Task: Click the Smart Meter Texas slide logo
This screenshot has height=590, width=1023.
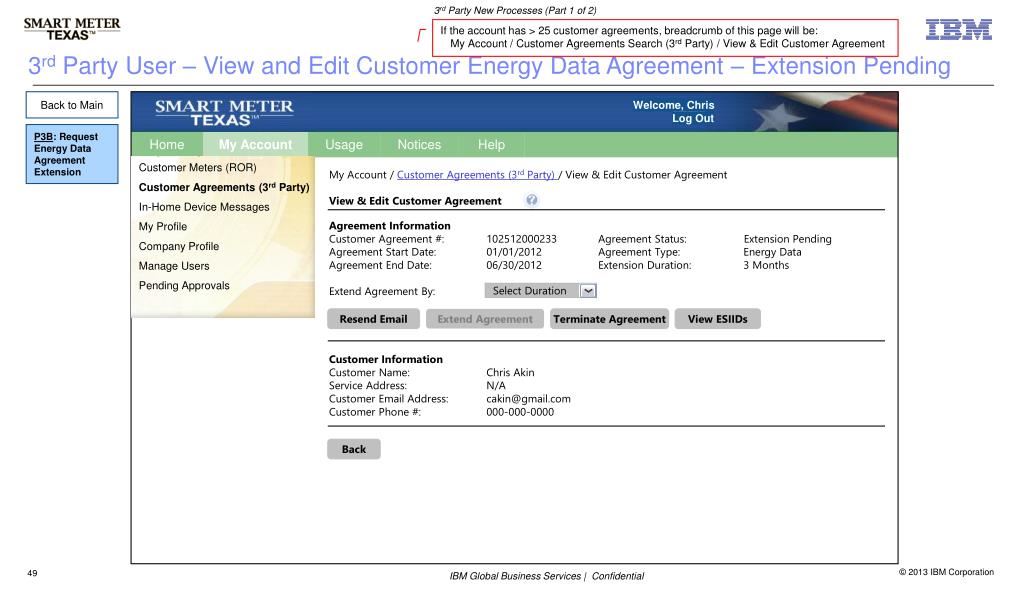Action: point(72,29)
